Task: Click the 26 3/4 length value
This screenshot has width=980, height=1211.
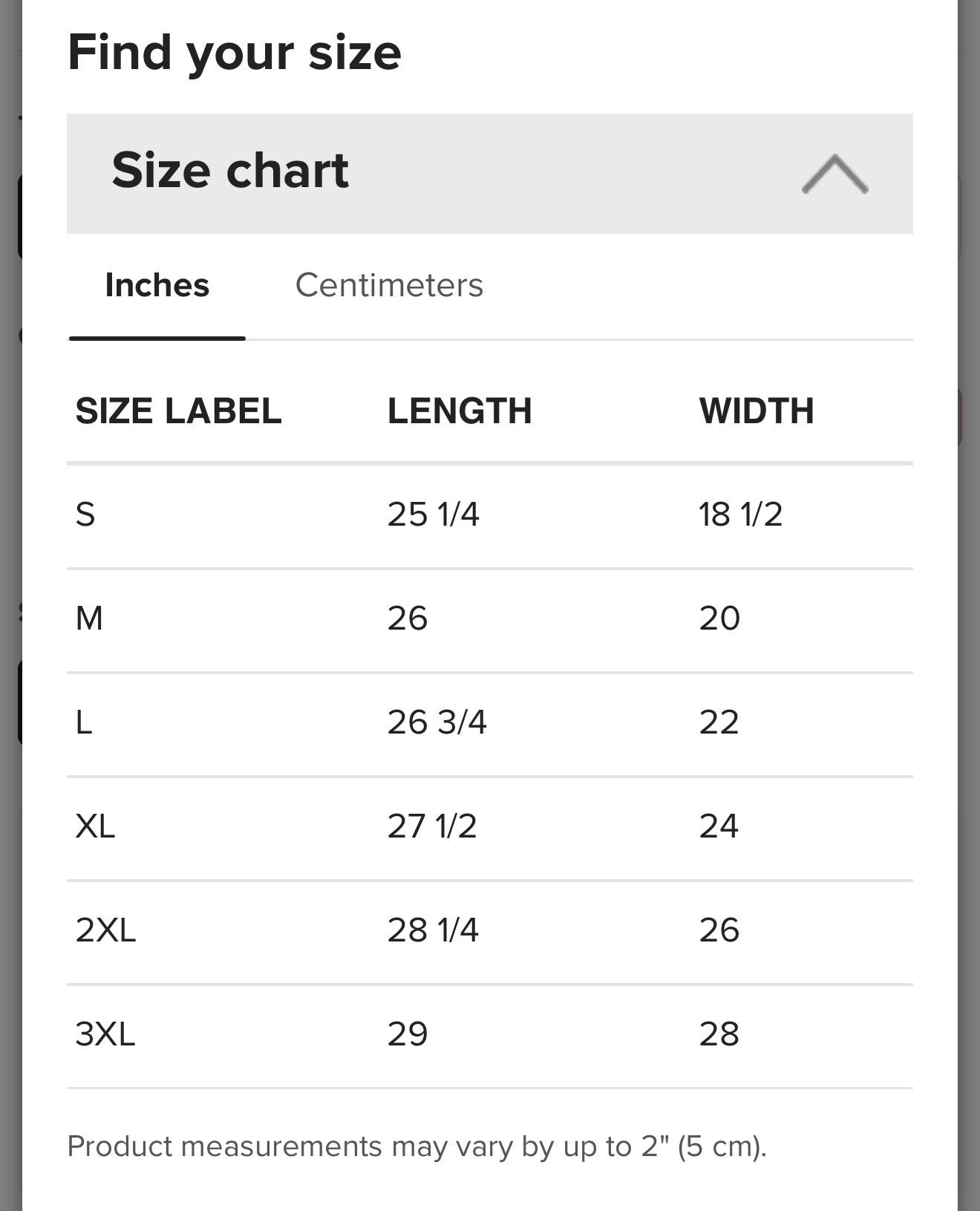Action: 437,722
